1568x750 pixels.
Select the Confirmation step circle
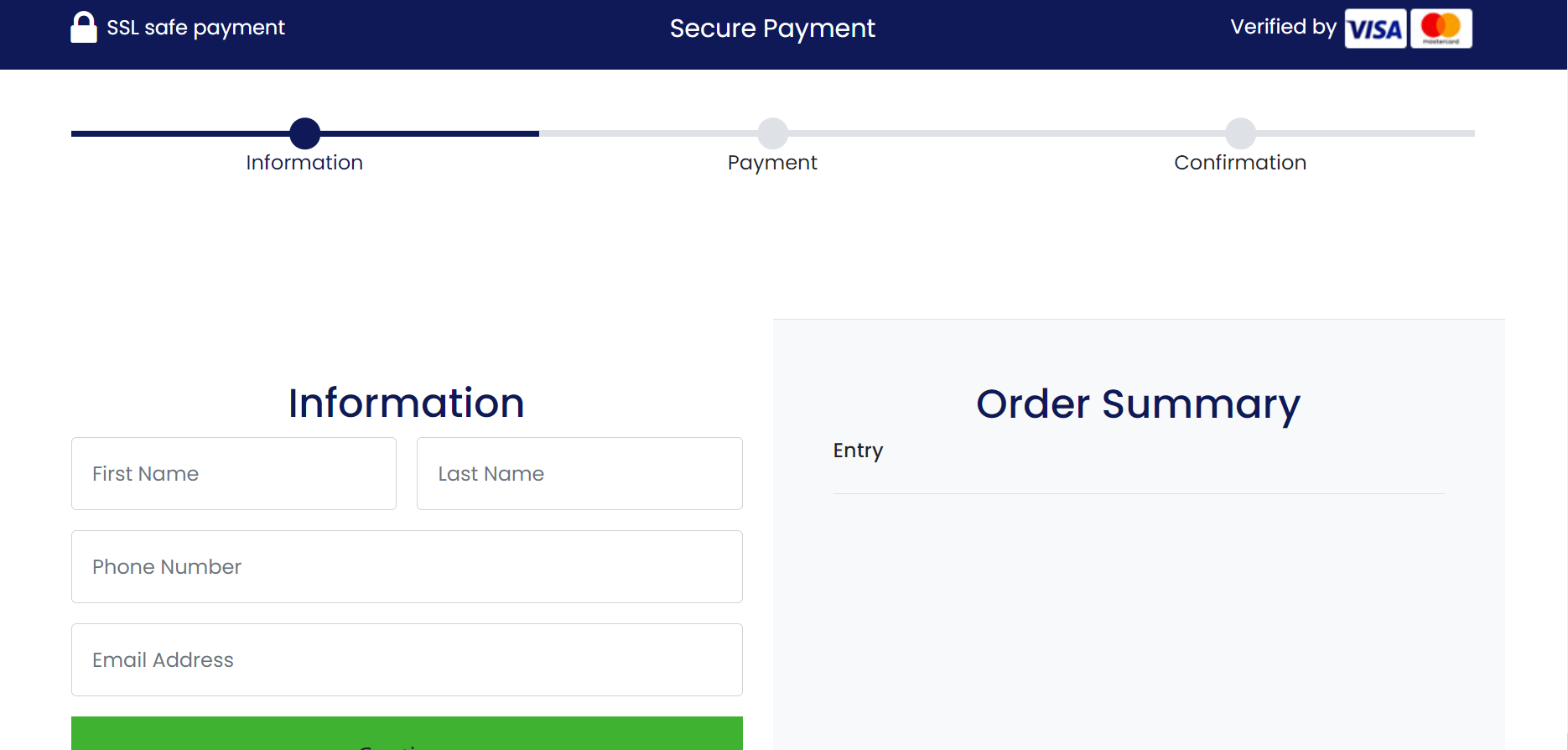pyautogui.click(x=1241, y=133)
